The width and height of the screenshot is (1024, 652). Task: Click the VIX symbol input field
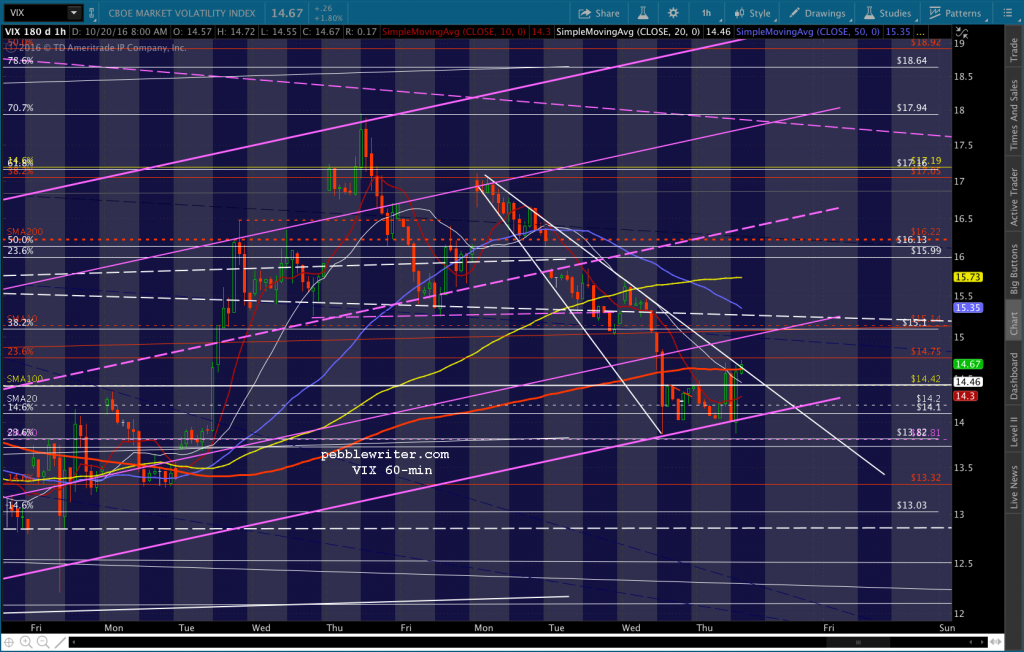pyautogui.click(x=35, y=12)
